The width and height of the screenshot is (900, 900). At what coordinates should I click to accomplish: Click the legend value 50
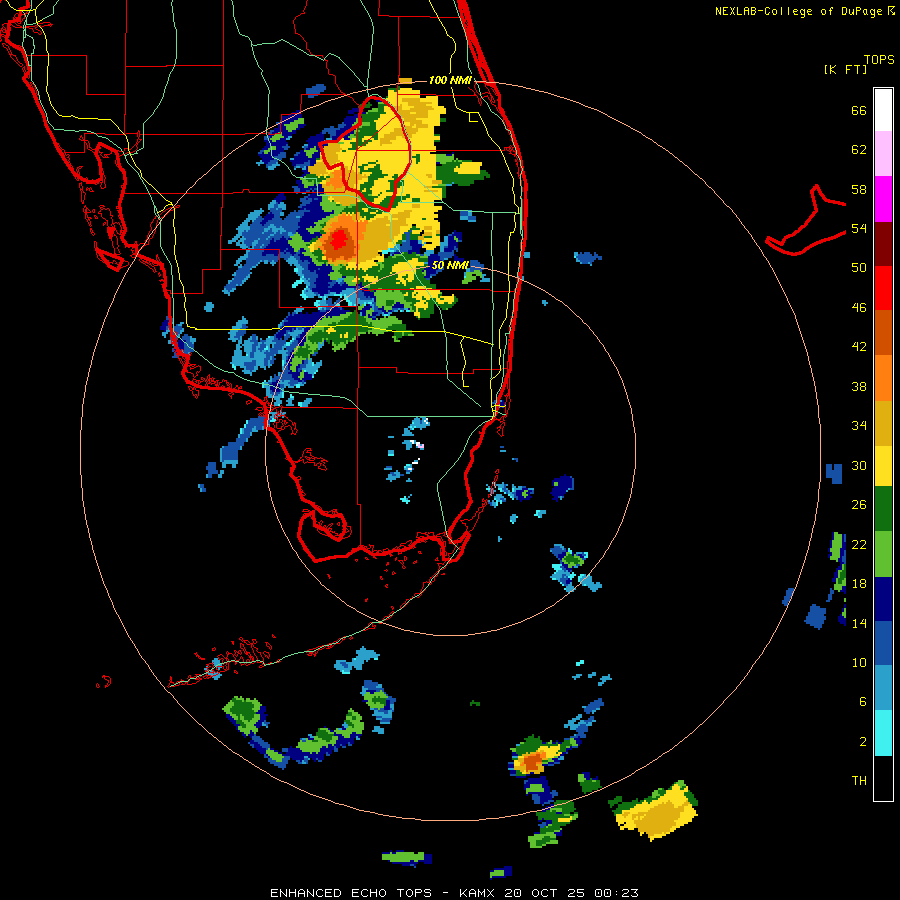point(859,268)
